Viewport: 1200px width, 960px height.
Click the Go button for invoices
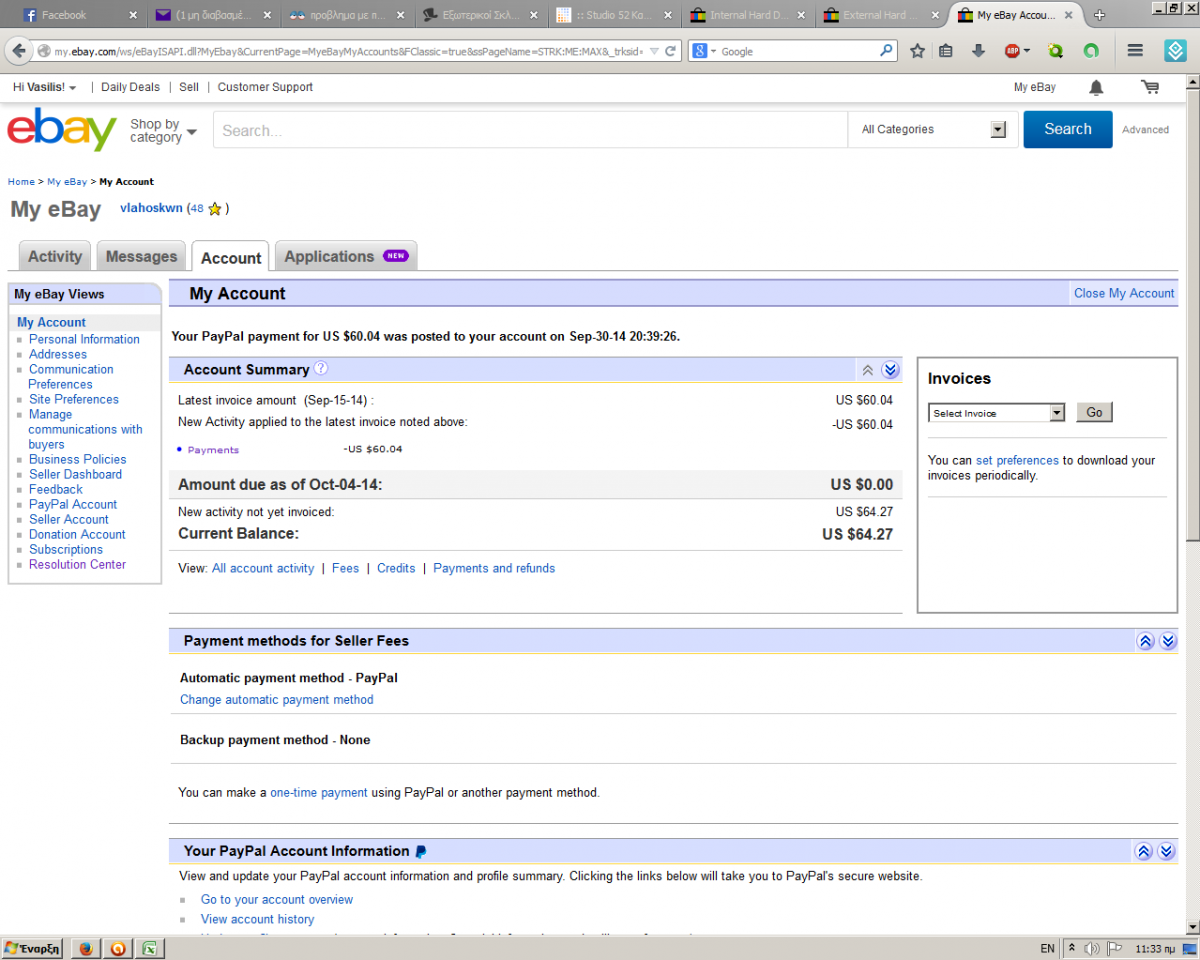coord(1094,412)
